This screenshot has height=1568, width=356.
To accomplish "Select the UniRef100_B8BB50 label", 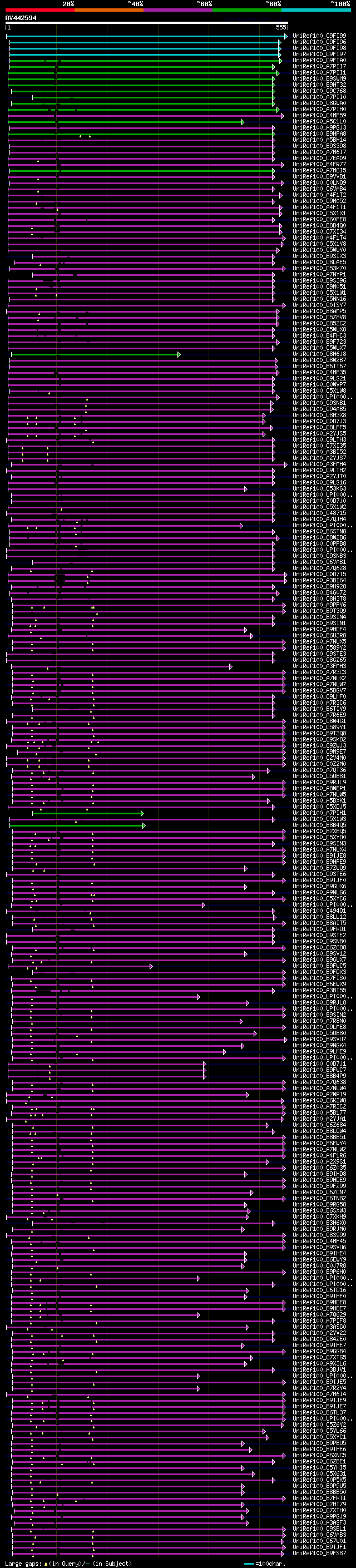I will [x=319, y=1492].
